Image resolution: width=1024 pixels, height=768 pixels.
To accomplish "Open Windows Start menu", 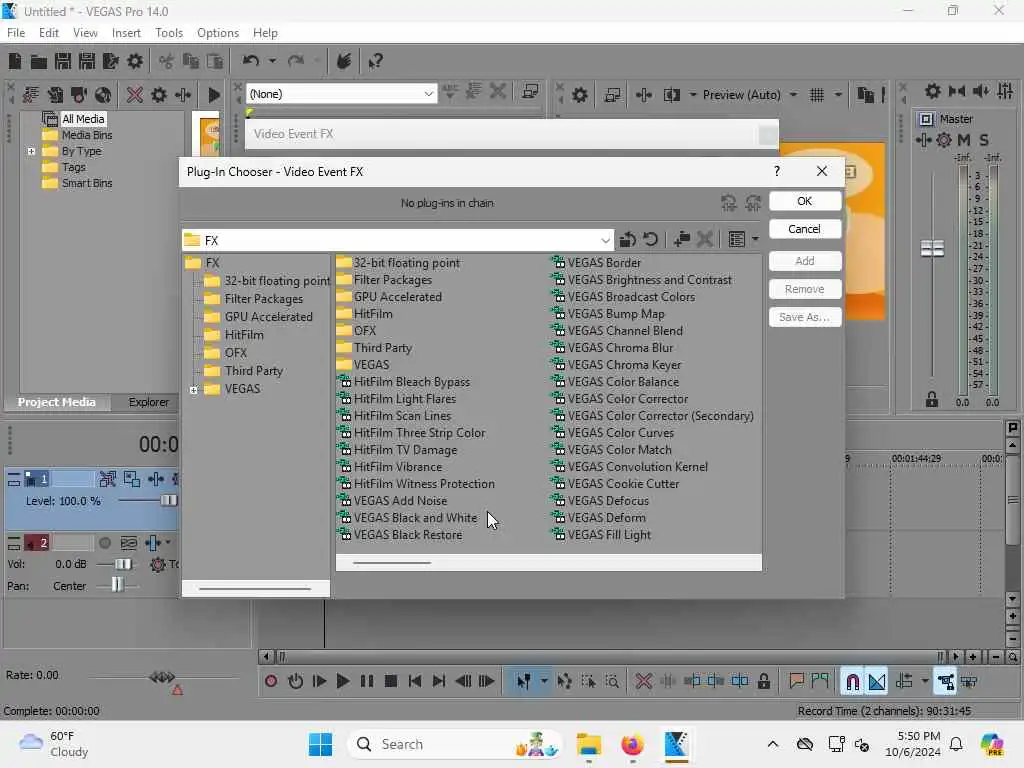I will [x=320, y=744].
